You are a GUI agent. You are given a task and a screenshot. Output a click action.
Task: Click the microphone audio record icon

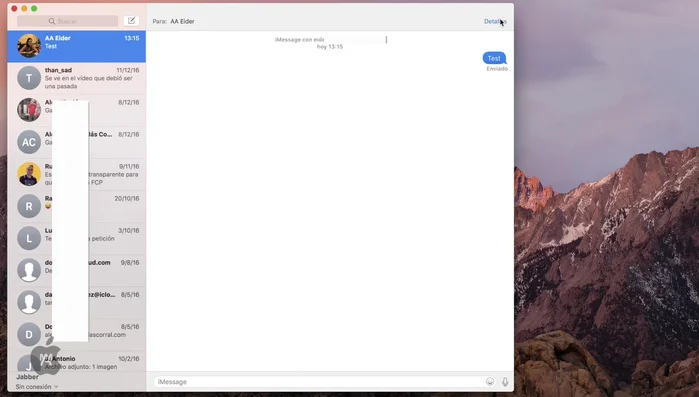click(x=505, y=382)
